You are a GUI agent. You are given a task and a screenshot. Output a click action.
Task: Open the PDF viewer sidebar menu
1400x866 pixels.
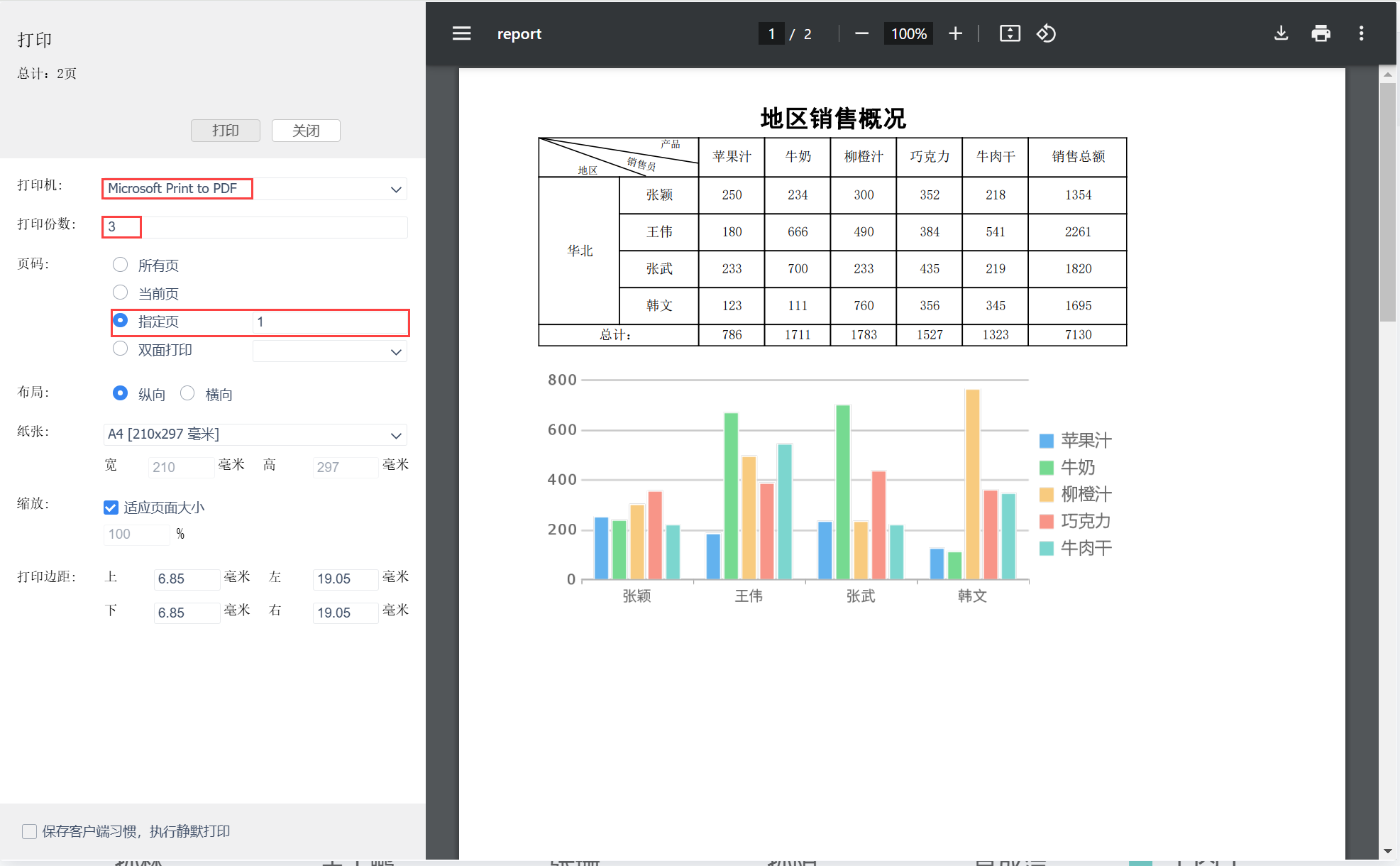[461, 33]
